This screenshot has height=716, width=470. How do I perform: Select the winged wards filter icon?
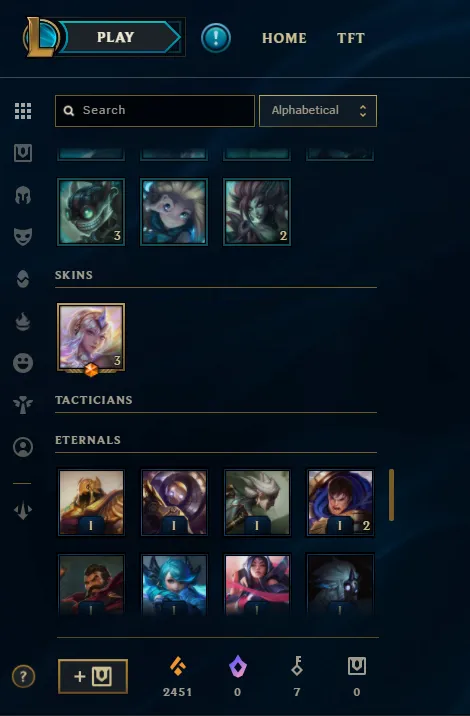pos(23,405)
